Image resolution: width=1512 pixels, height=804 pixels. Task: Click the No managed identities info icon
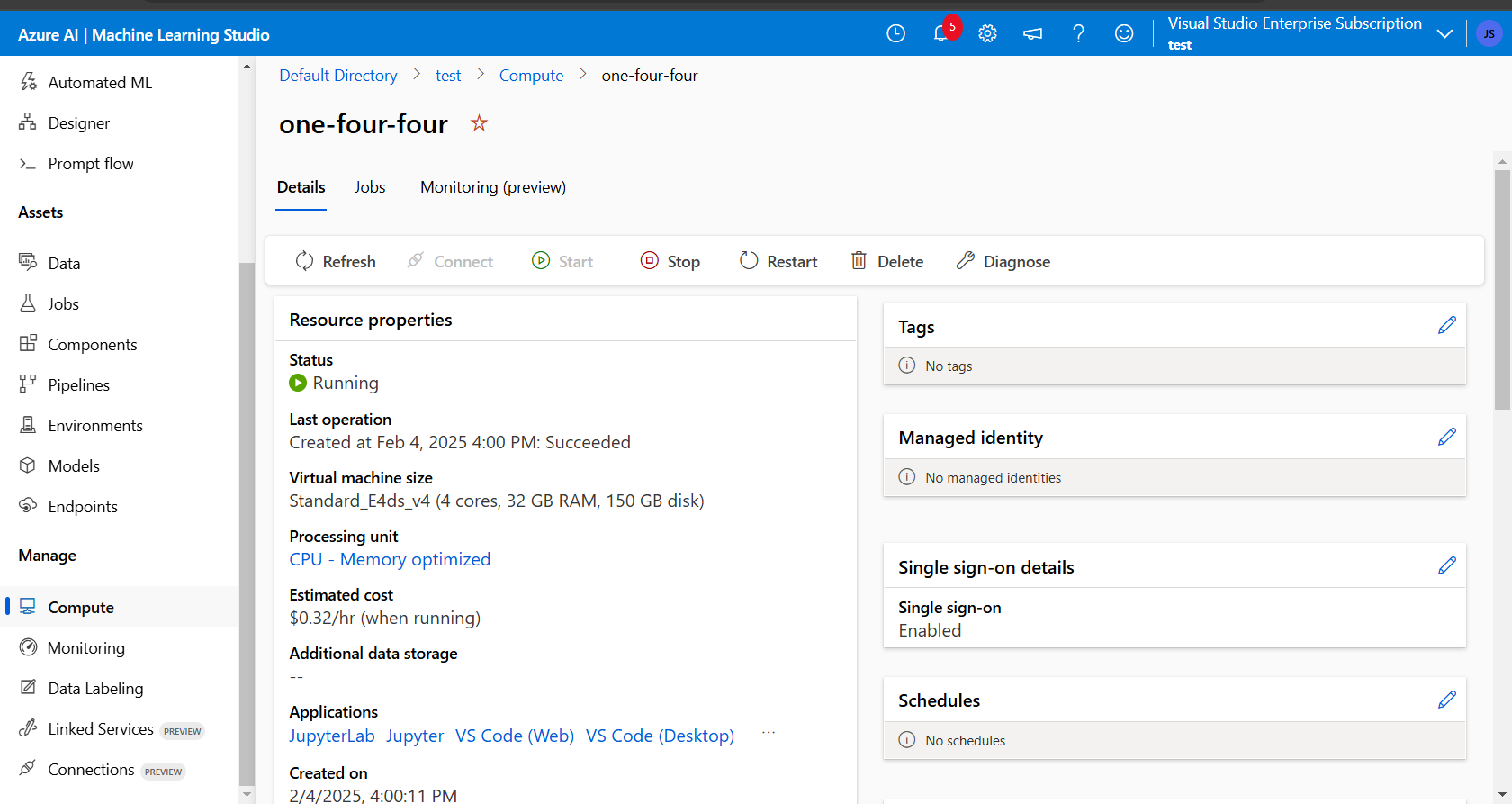point(907,477)
